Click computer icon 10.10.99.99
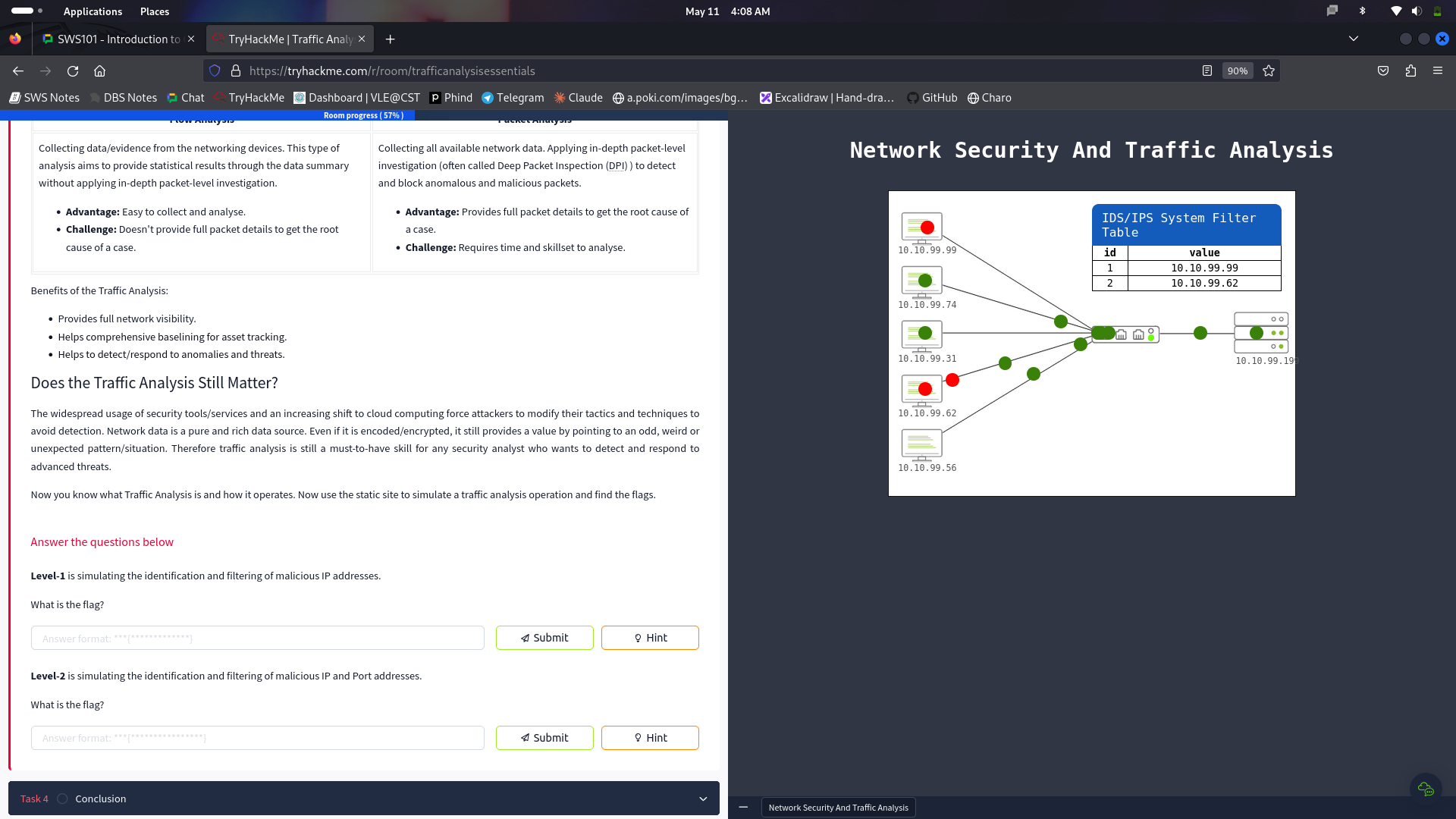The width and height of the screenshot is (1456, 819). (921, 228)
